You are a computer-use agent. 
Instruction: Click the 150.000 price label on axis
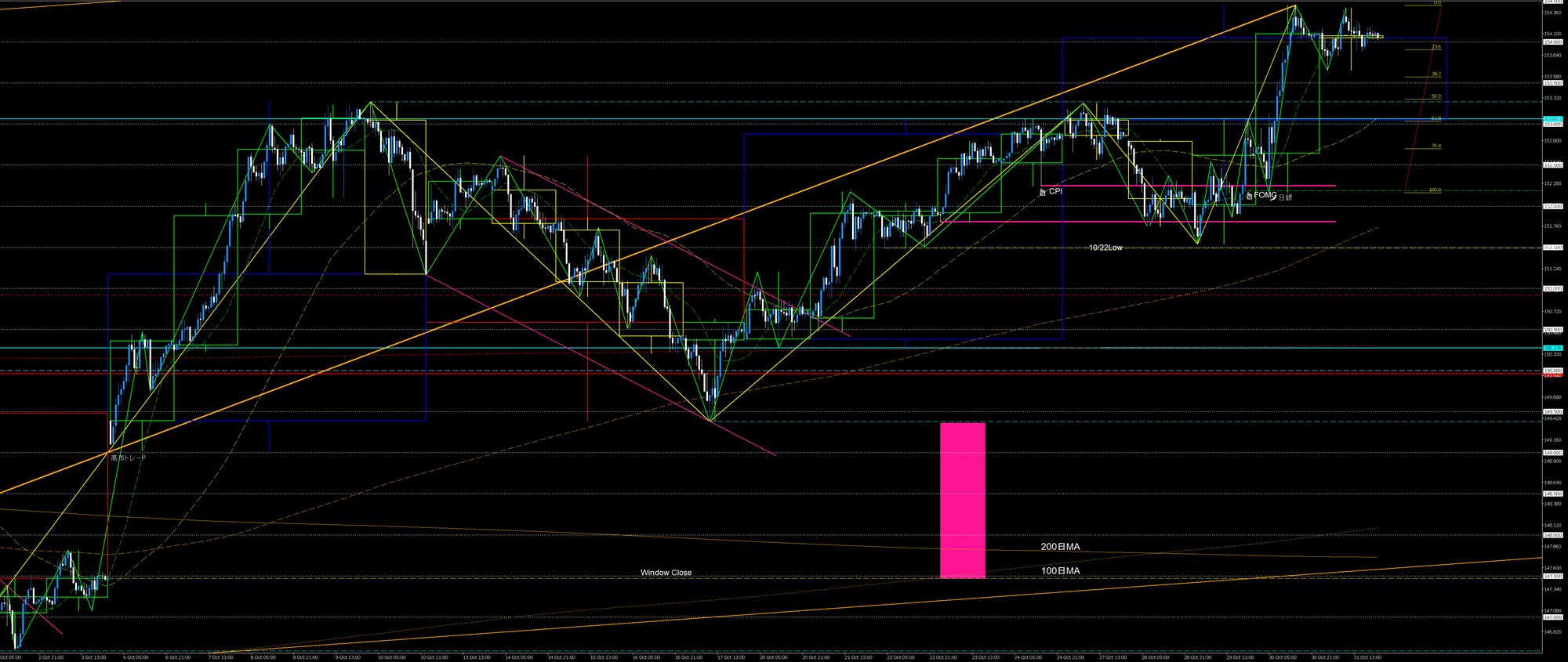click(1552, 371)
